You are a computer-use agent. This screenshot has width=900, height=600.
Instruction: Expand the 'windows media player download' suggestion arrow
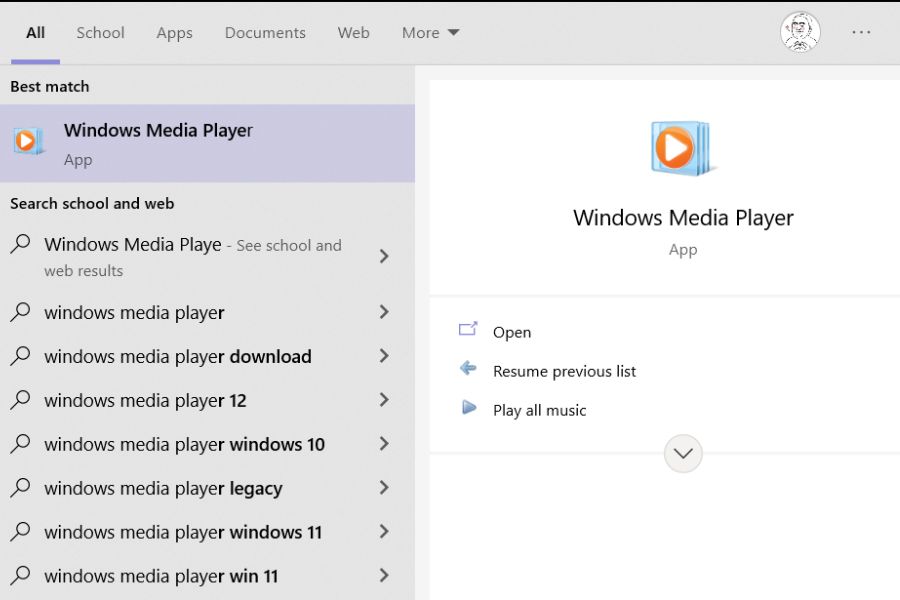pyautogui.click(x=384, y=356)
